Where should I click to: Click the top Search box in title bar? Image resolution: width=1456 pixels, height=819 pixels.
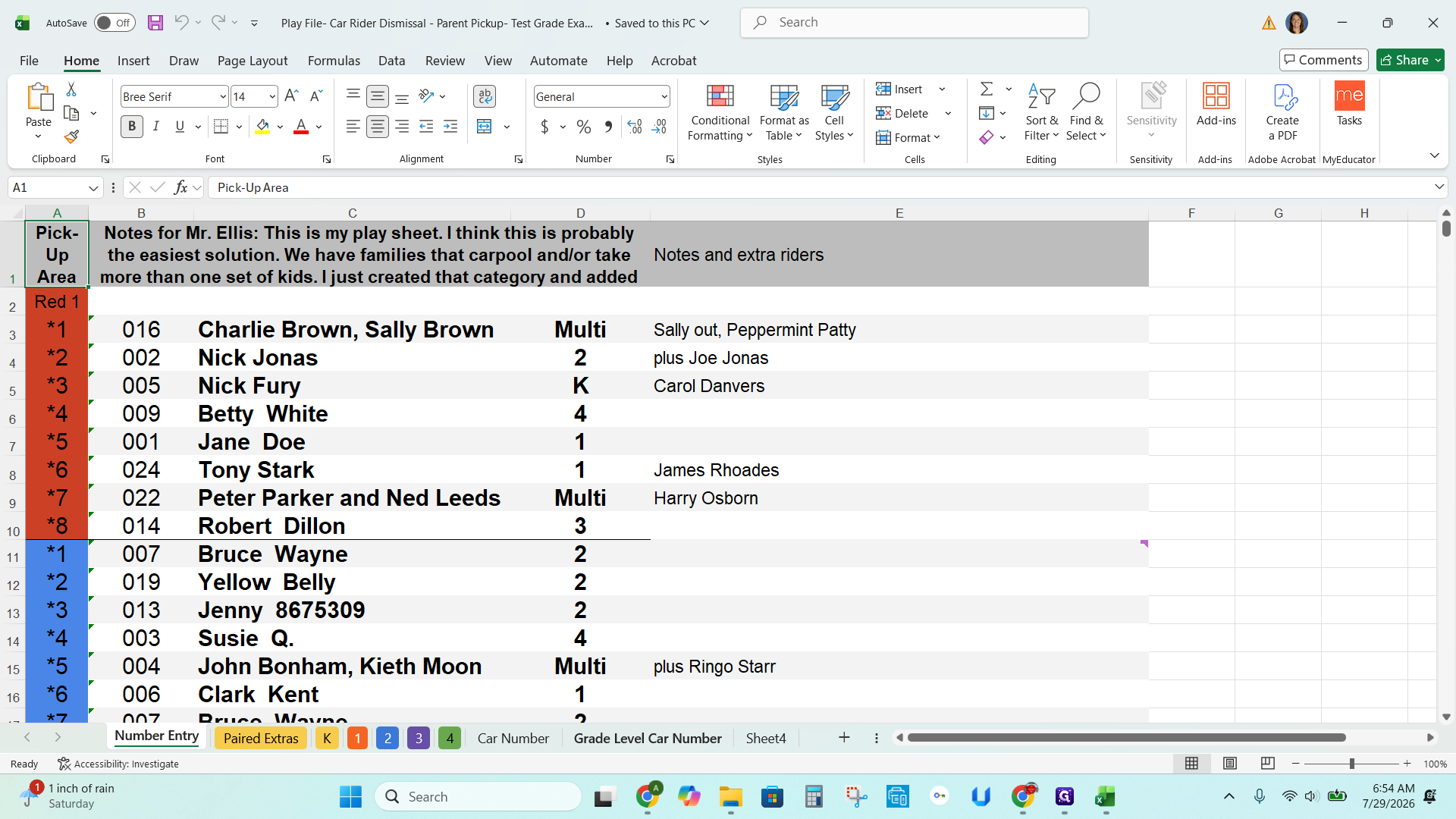915,23
